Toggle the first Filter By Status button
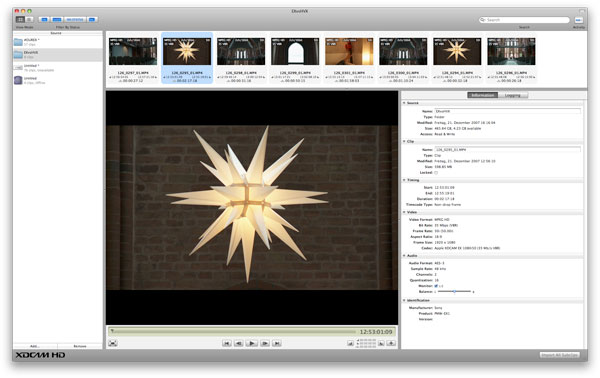Screen dimensions: 600x378 coord(44,20)
